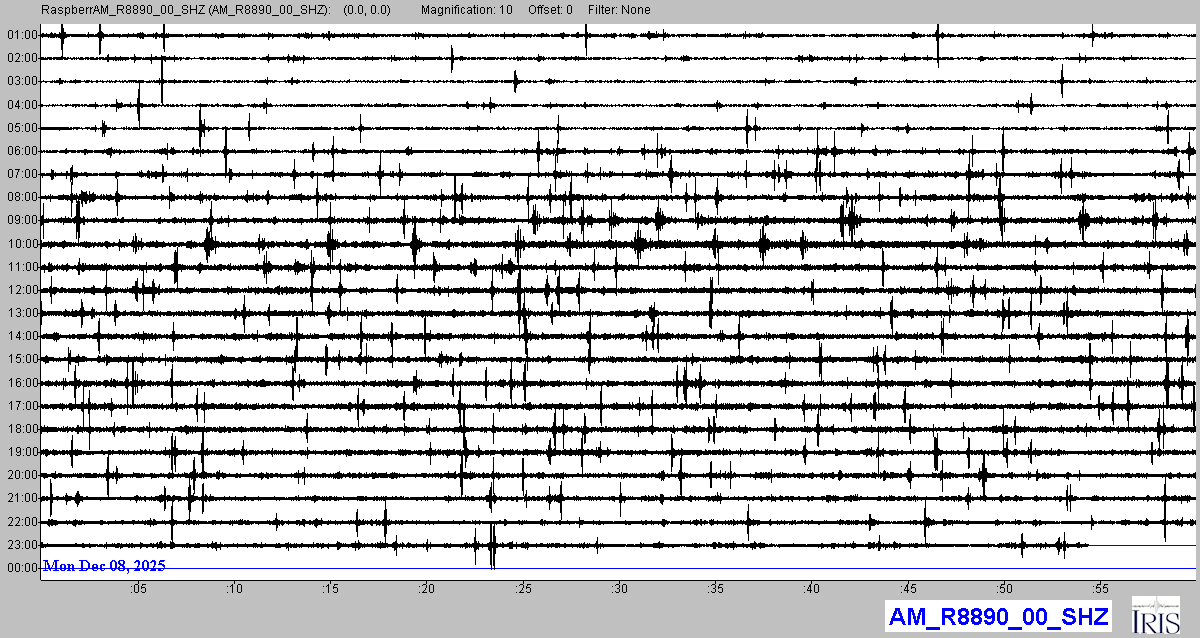
Task: Select the 00:00 hour row label
Action: pos(21,568)
